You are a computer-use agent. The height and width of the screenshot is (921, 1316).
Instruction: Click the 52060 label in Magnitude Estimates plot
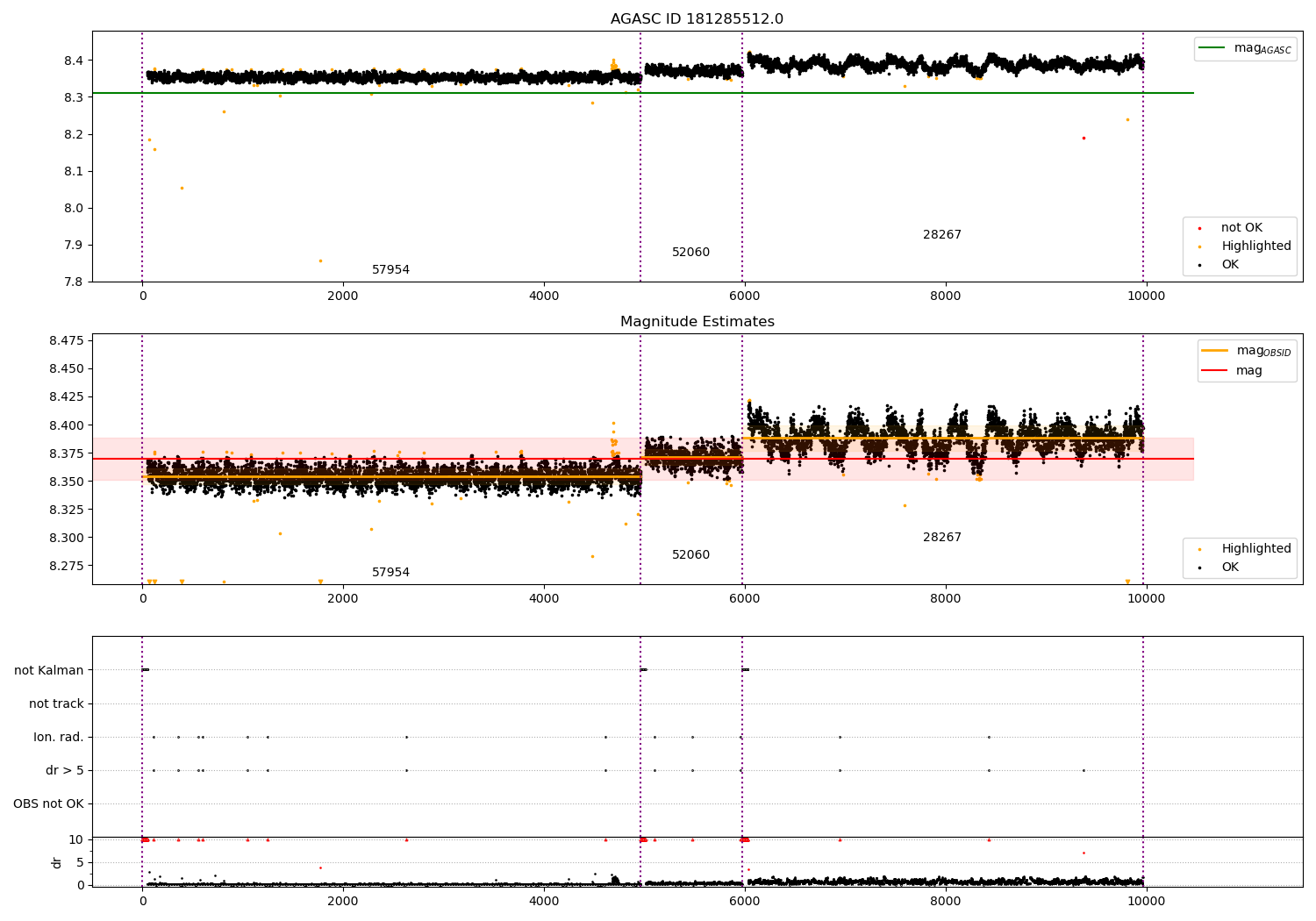pyautogui.click(x=690, y=555)
